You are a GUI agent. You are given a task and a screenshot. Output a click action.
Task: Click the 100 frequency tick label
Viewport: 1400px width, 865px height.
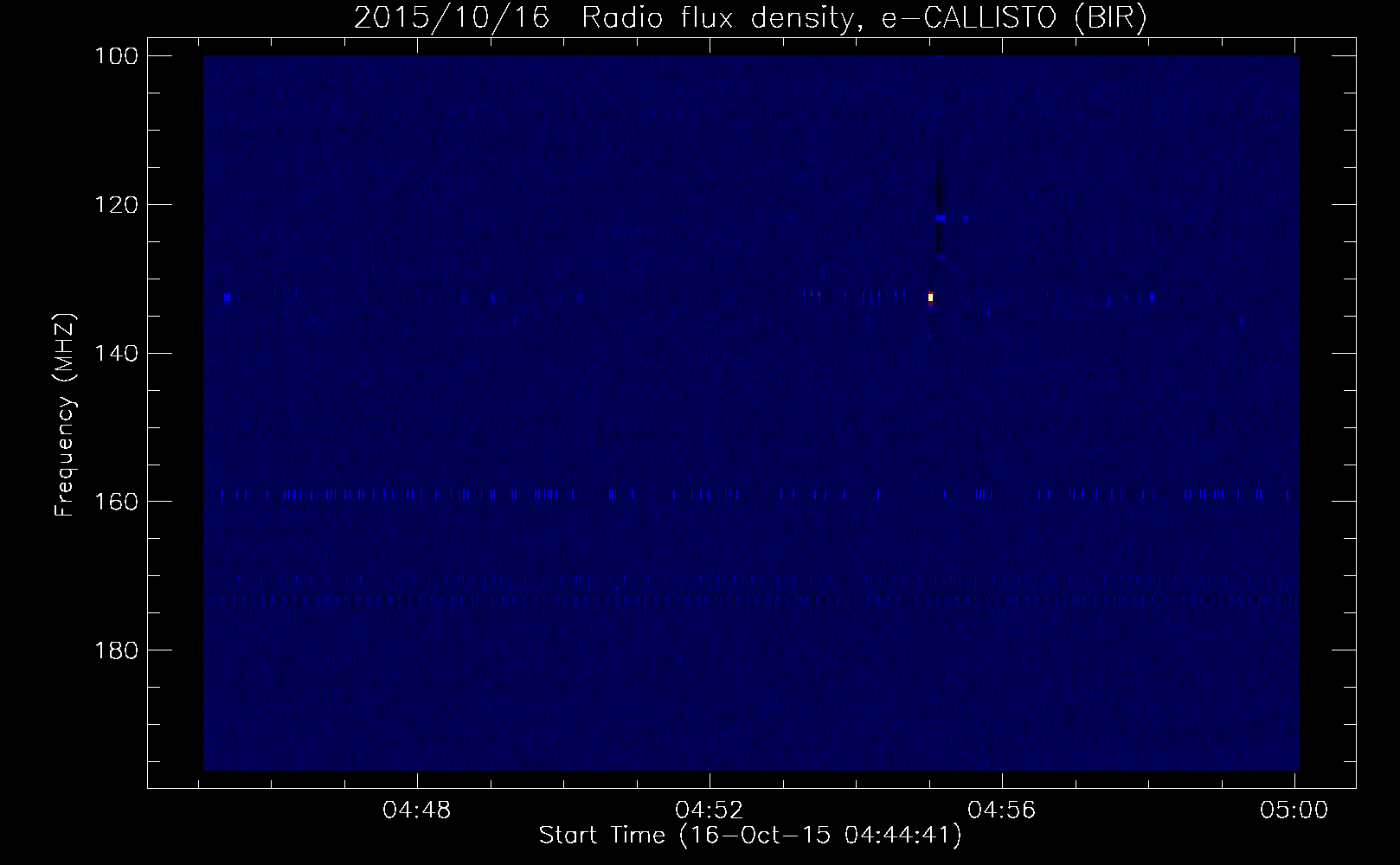point(117,56)
